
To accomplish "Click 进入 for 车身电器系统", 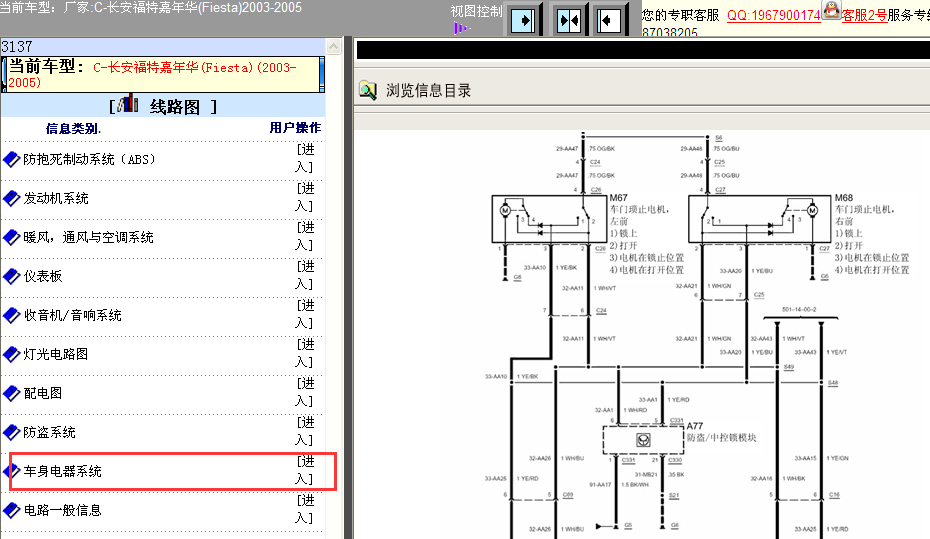I will (x=305, y=470).
